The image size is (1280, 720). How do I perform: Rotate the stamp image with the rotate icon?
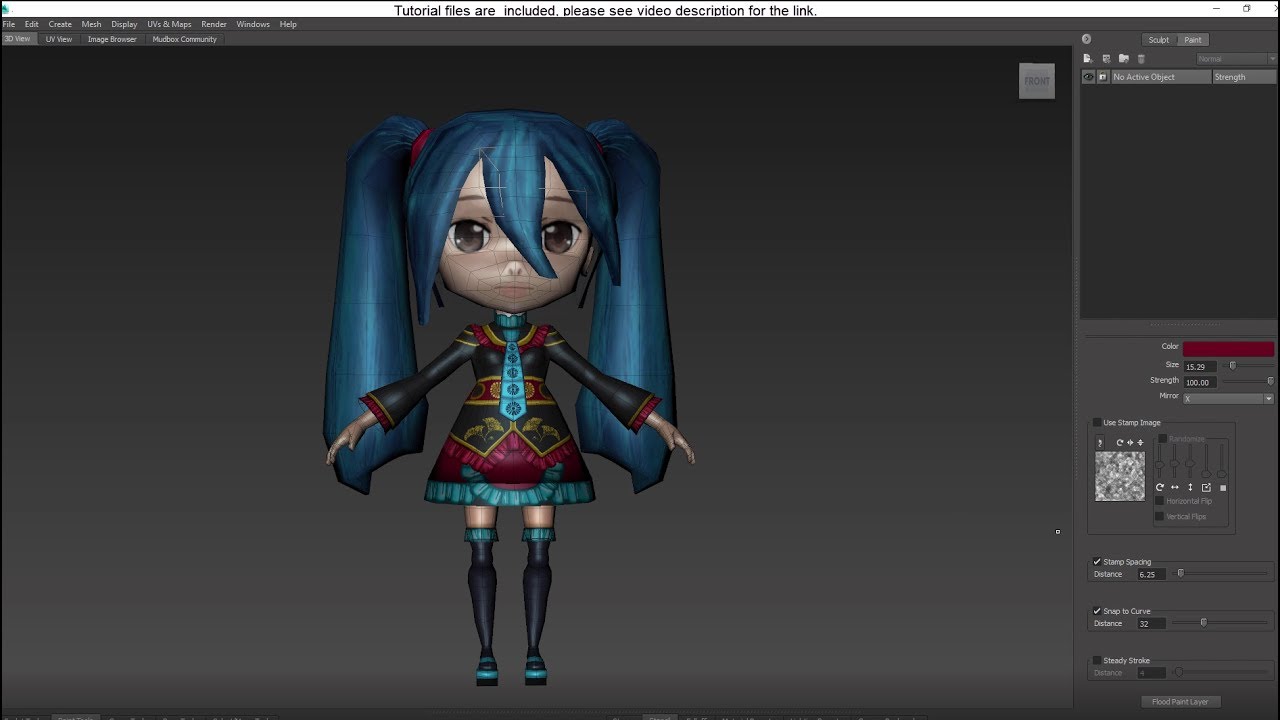tap(1160, 487)
